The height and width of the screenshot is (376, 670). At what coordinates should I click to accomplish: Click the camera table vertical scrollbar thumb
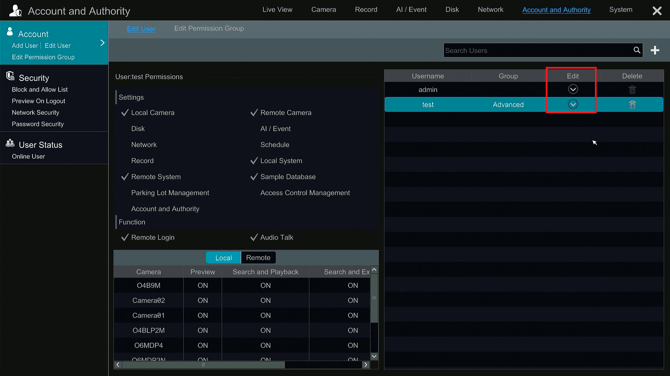coord(374,298)
